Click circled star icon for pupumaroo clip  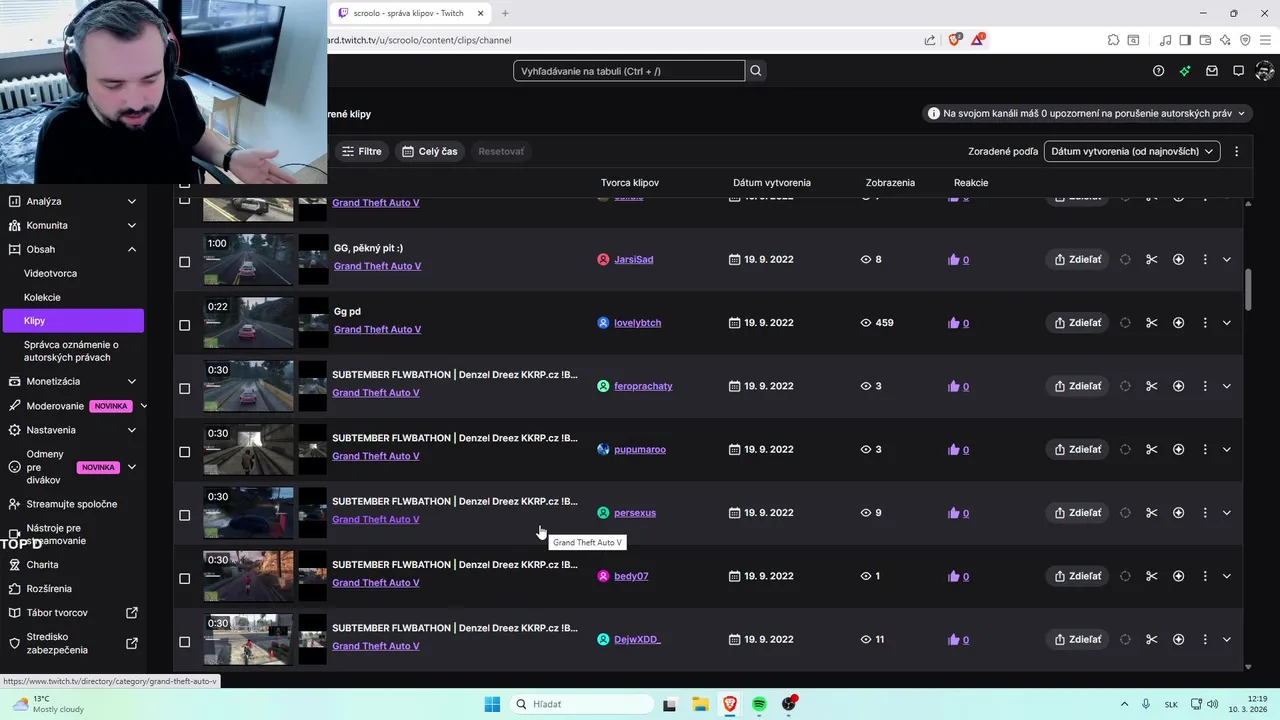tap(1178, 449)
